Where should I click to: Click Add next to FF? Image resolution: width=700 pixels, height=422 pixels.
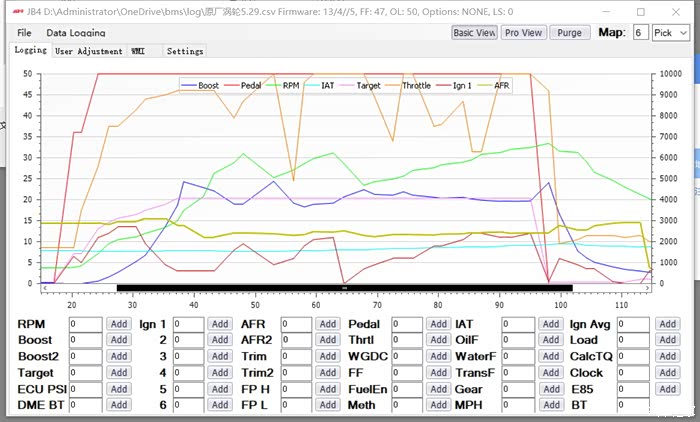(438, 372)
